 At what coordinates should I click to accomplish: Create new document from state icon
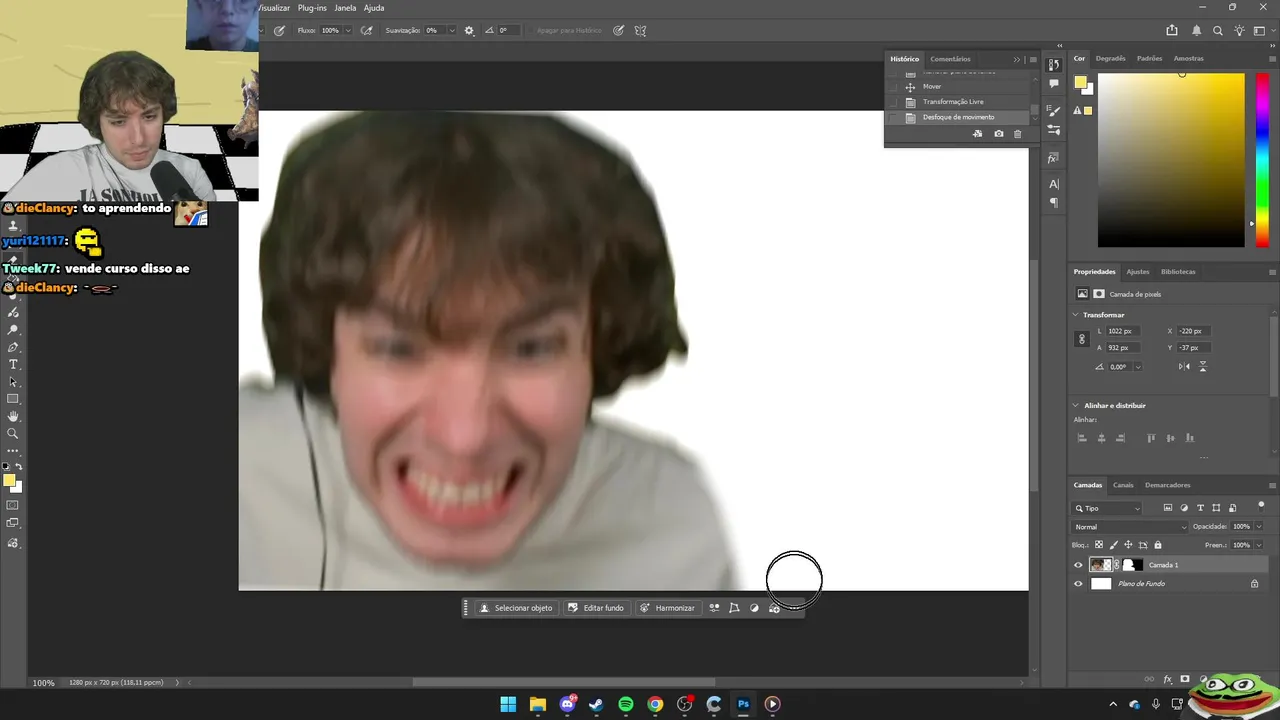pos(977,134)
